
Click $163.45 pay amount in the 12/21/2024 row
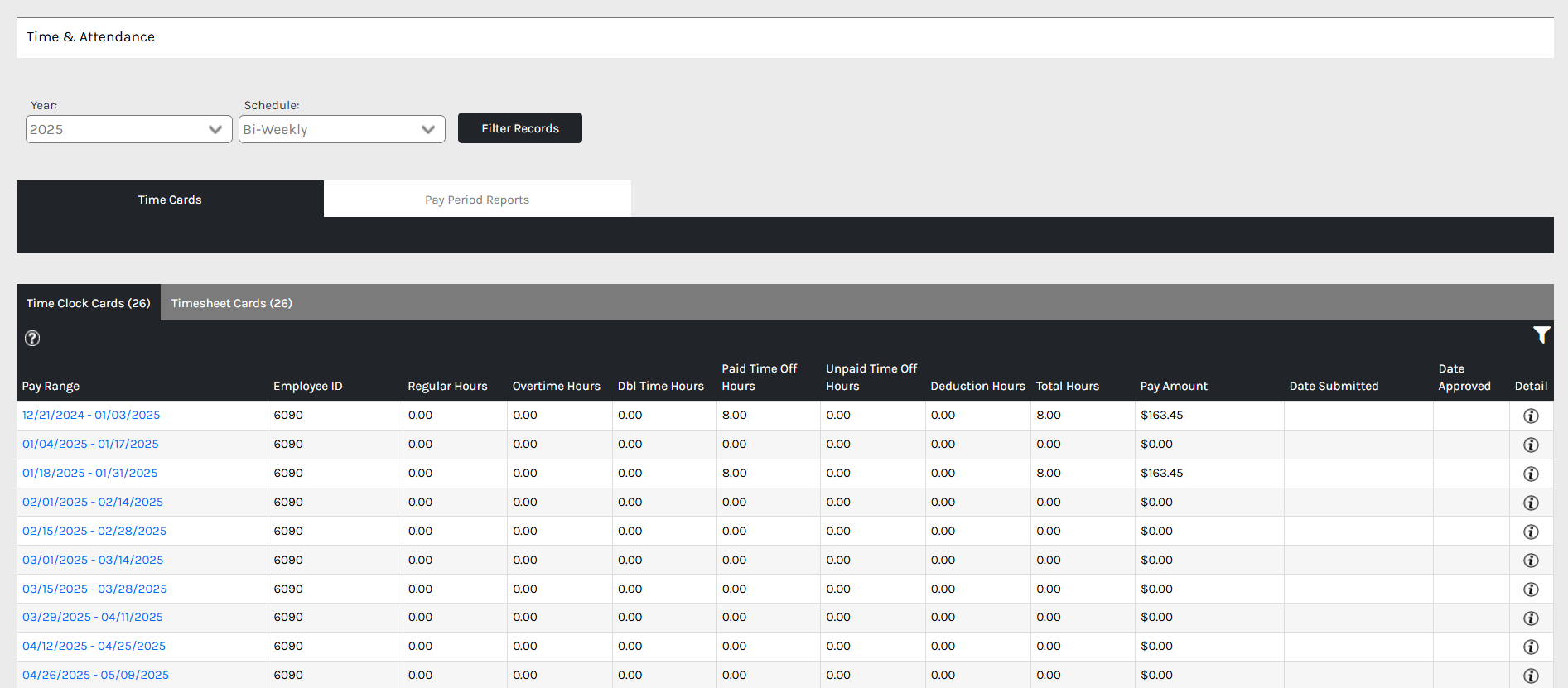click(x=1162, y=415)
